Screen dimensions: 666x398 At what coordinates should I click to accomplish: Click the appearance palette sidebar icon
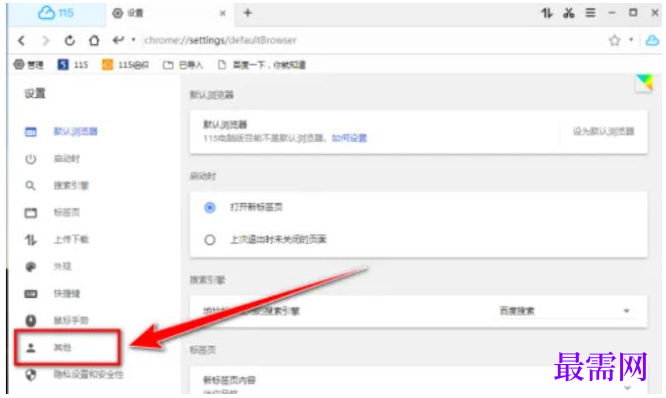(x=31, y=267)
